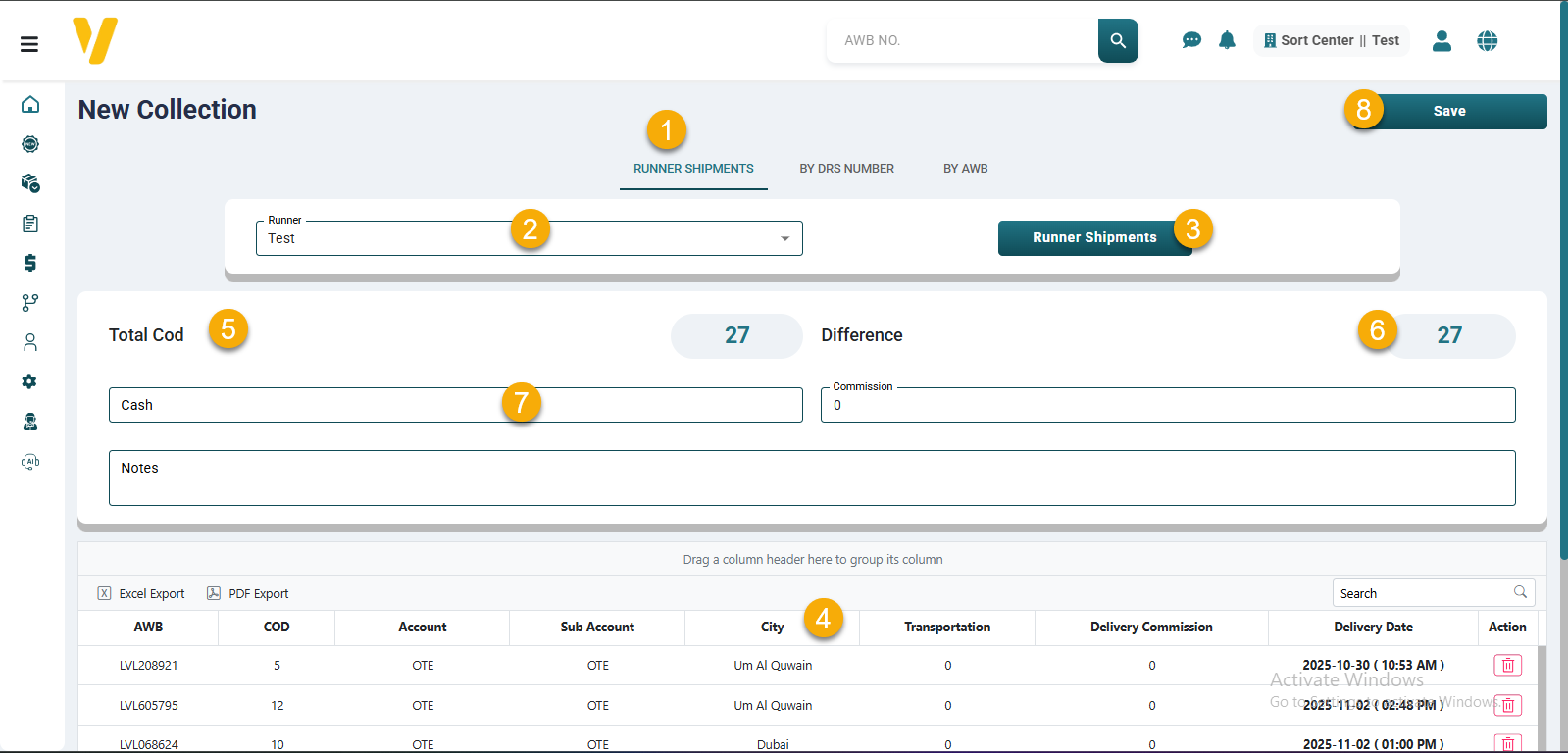Export the table via Excel Export
Screen dimensions: 1568x753
tap(141, 594)
